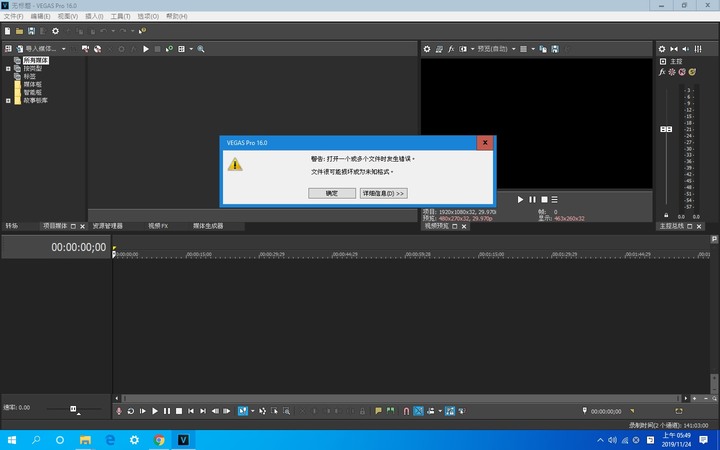Open the normal edit tool dropdown arrow
Screen dimensions: 720x450
click(x=252, y=411)
